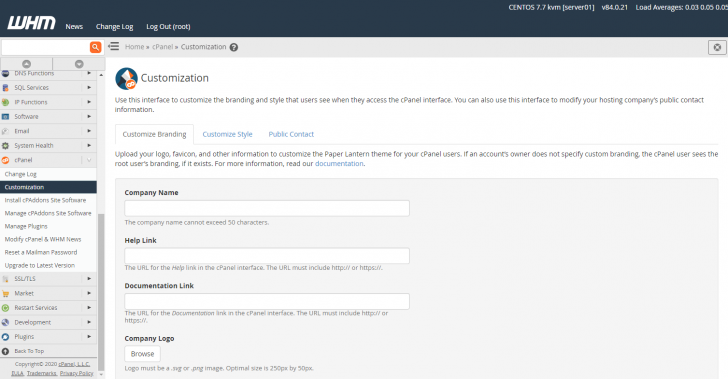This screenshot has height=379, width=728.
Task: Click the Browse button for Company Logo
Action: pos(143,354)
